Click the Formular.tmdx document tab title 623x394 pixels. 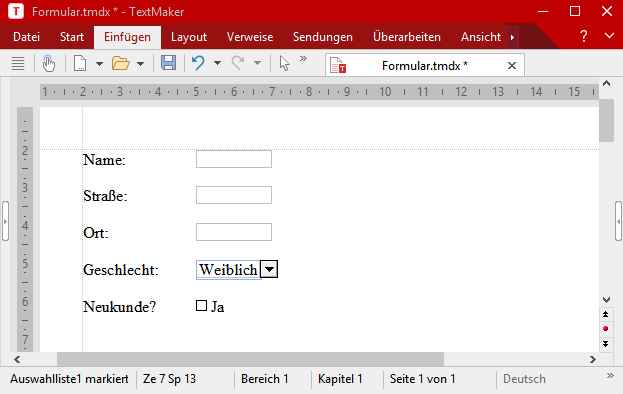425,66
